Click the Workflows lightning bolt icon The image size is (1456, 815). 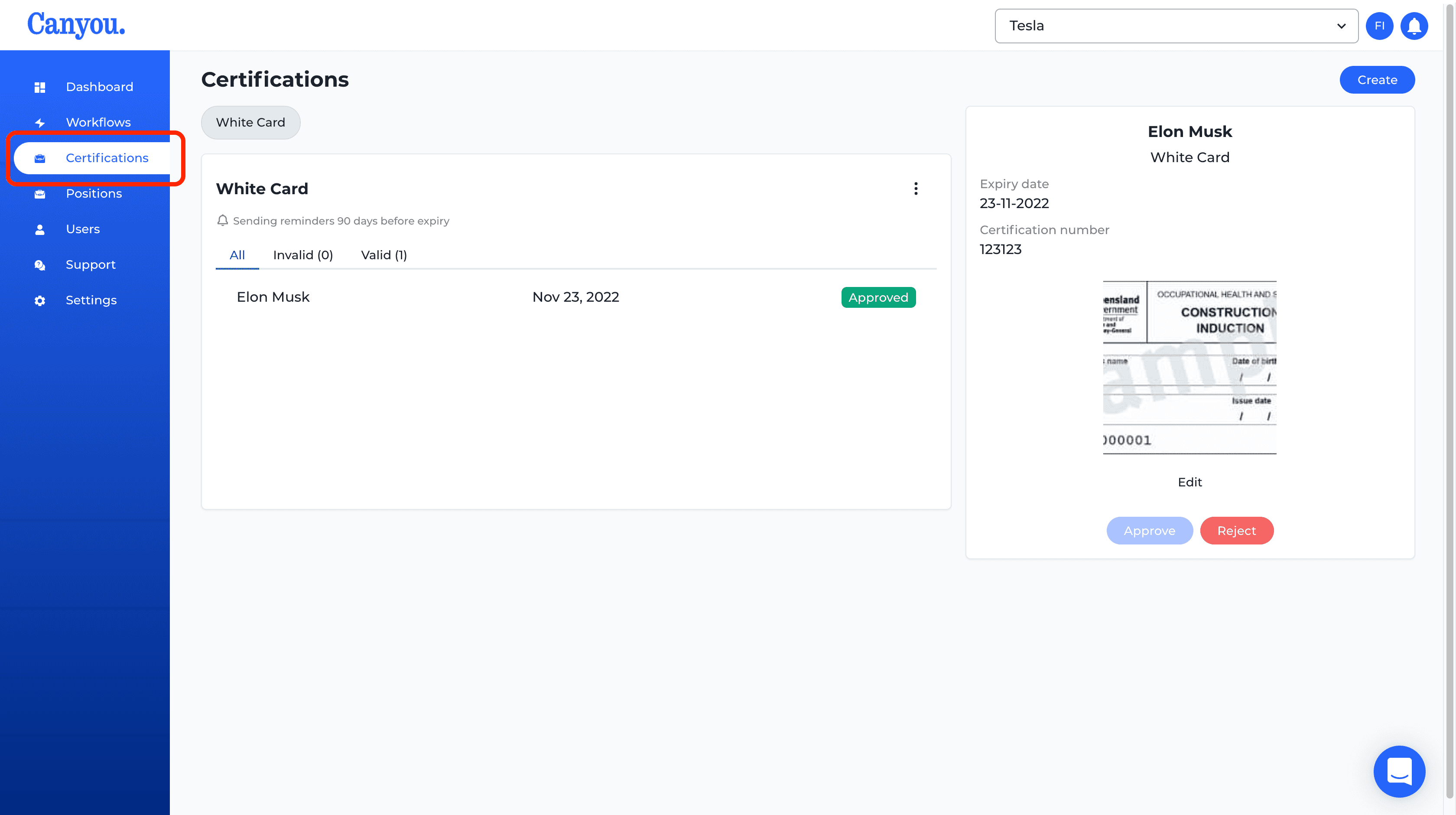point(39,123)
